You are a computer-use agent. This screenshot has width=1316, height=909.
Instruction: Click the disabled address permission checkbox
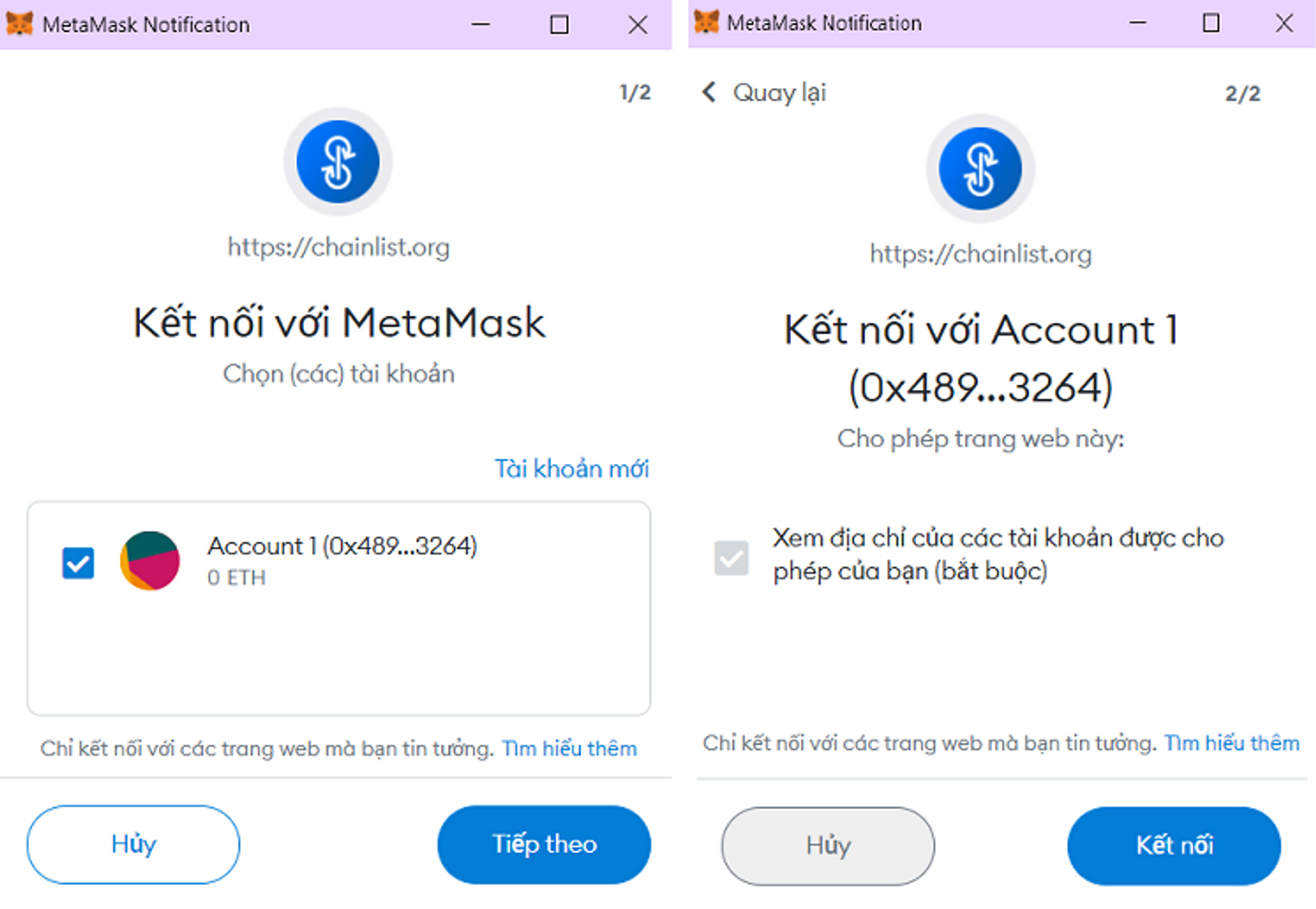(731, 558)
